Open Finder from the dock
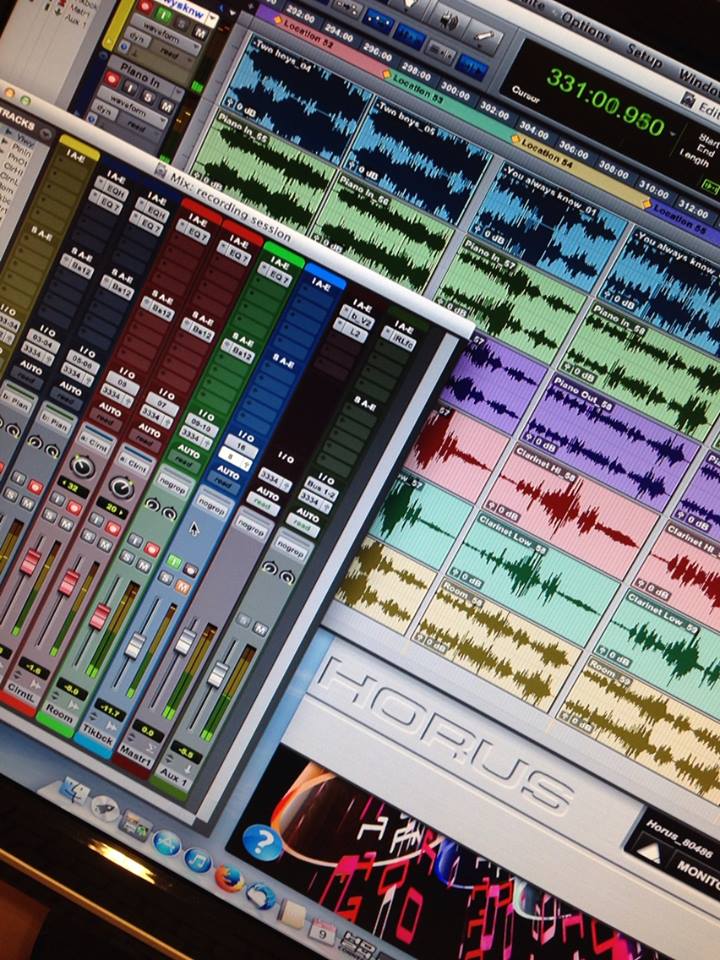This screenshot has width=720, height=960. click(74, 790)
